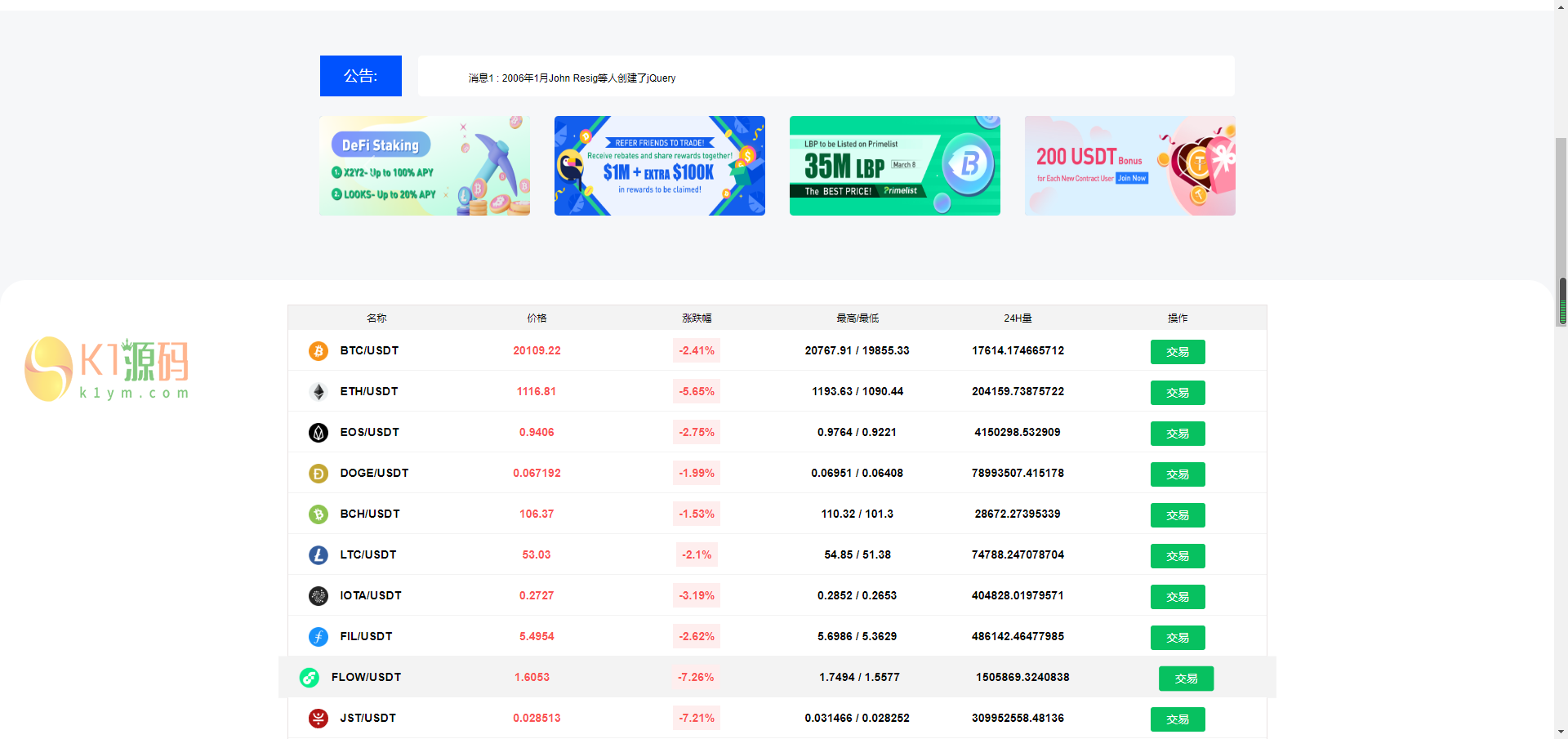Click the 价格 column header
The height and width of the screenshot is (739, 1568).
[x=537, y=318]
